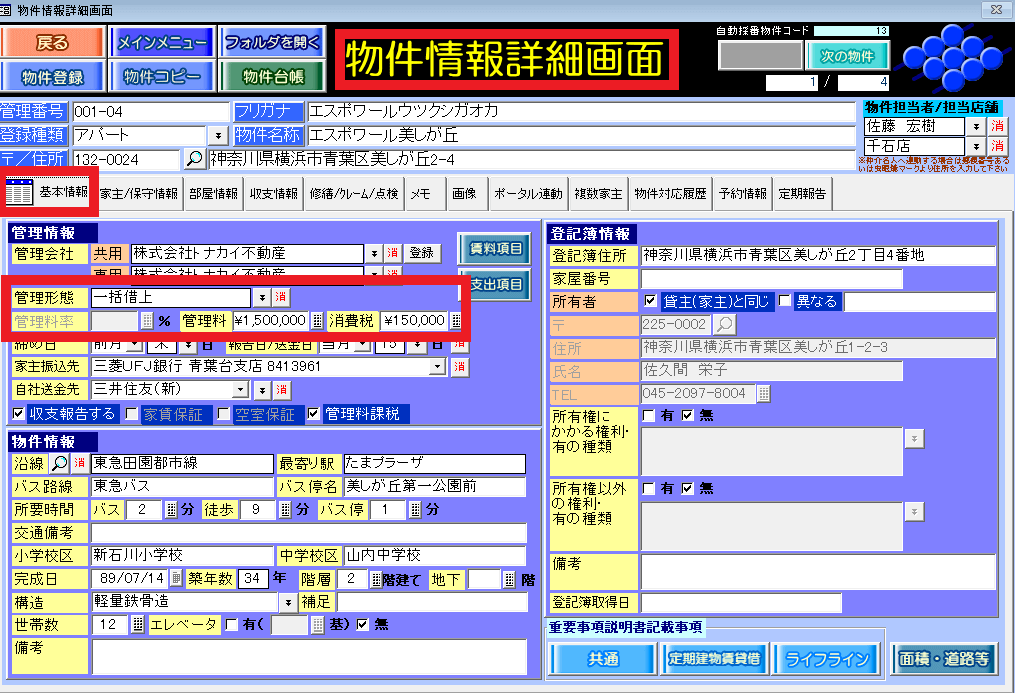
Task: Switch to the 家主/保守情報 tab
Action: click(x=140, y=194)
